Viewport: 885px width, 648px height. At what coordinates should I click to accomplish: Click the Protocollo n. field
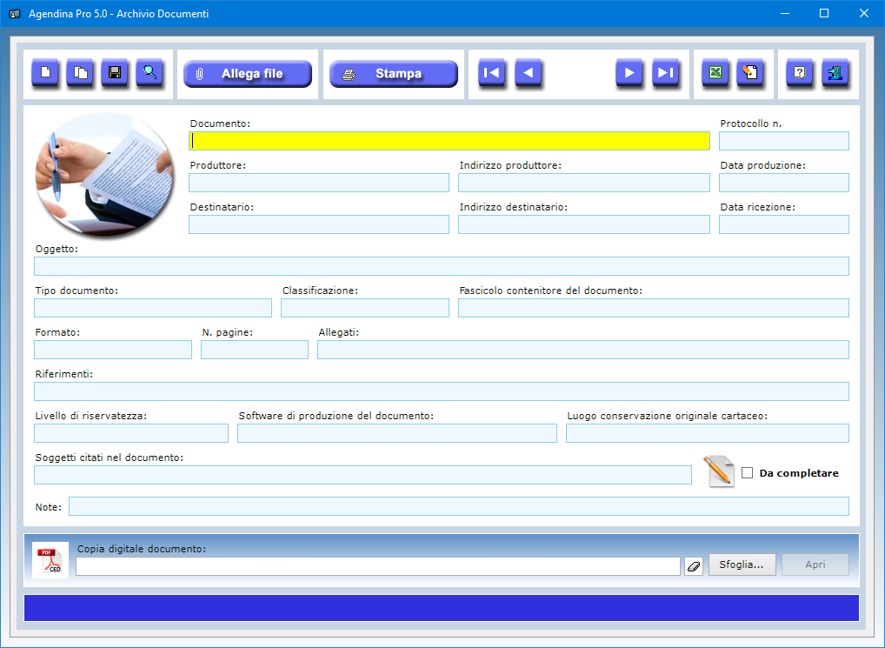[784, 141]
